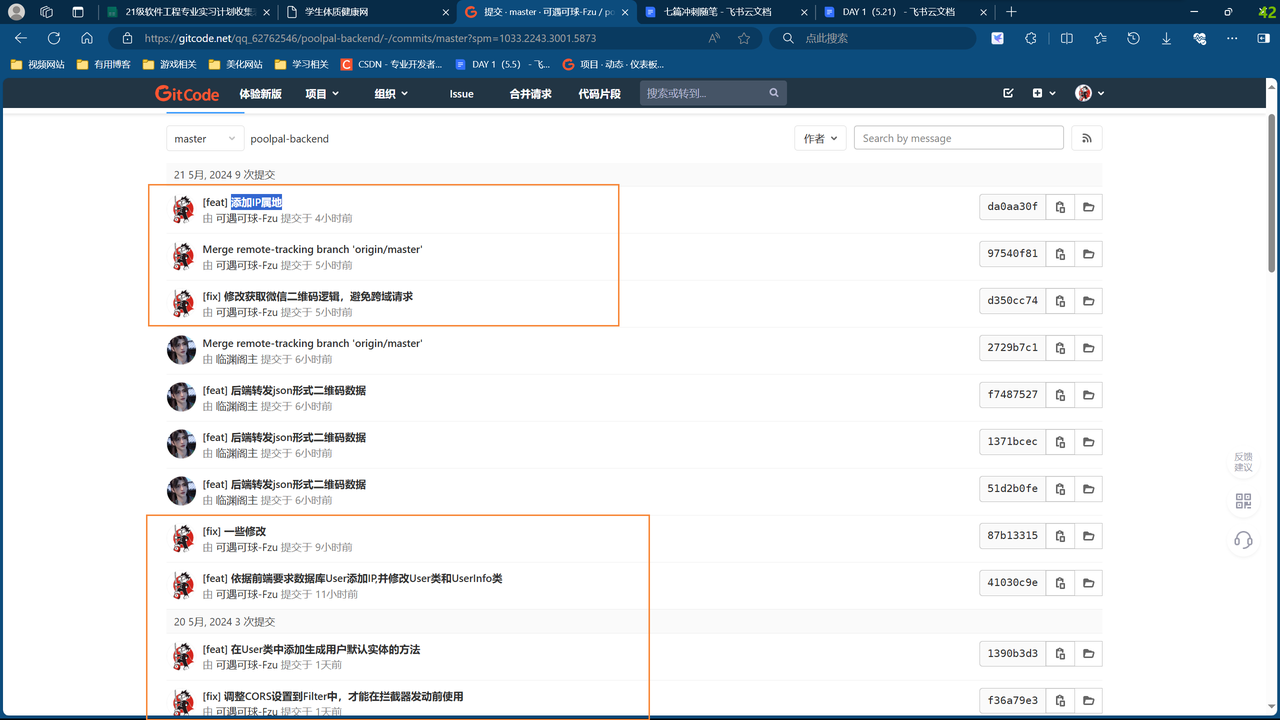The image size is (1280, 720).
Task: Browse files at commit 51d2b0fe
Action: [x=1088, y=489]
